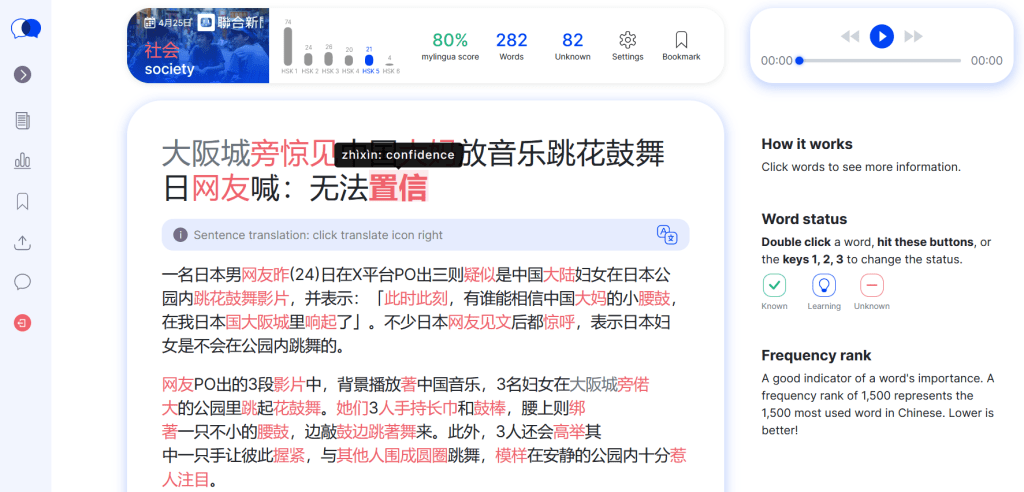Click the audio progress slider handle
The image size is (1024, 492).
click(x=799, y=60)
